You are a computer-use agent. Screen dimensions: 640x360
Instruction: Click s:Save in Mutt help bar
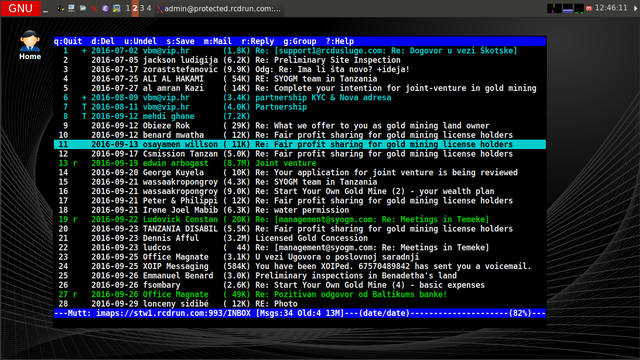pyautogui.click(x=180, y=41)
